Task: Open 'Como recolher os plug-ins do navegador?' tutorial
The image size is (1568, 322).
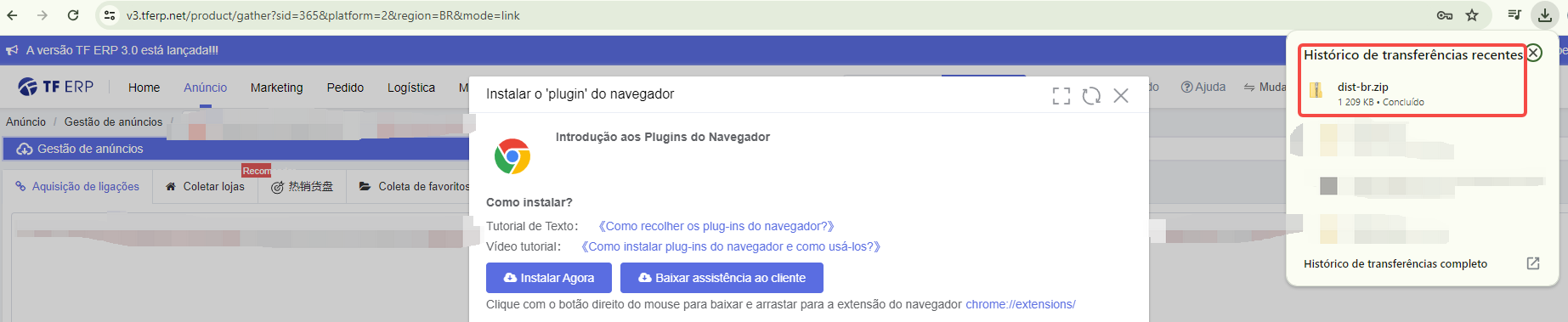Action: [x=716, y=226]
